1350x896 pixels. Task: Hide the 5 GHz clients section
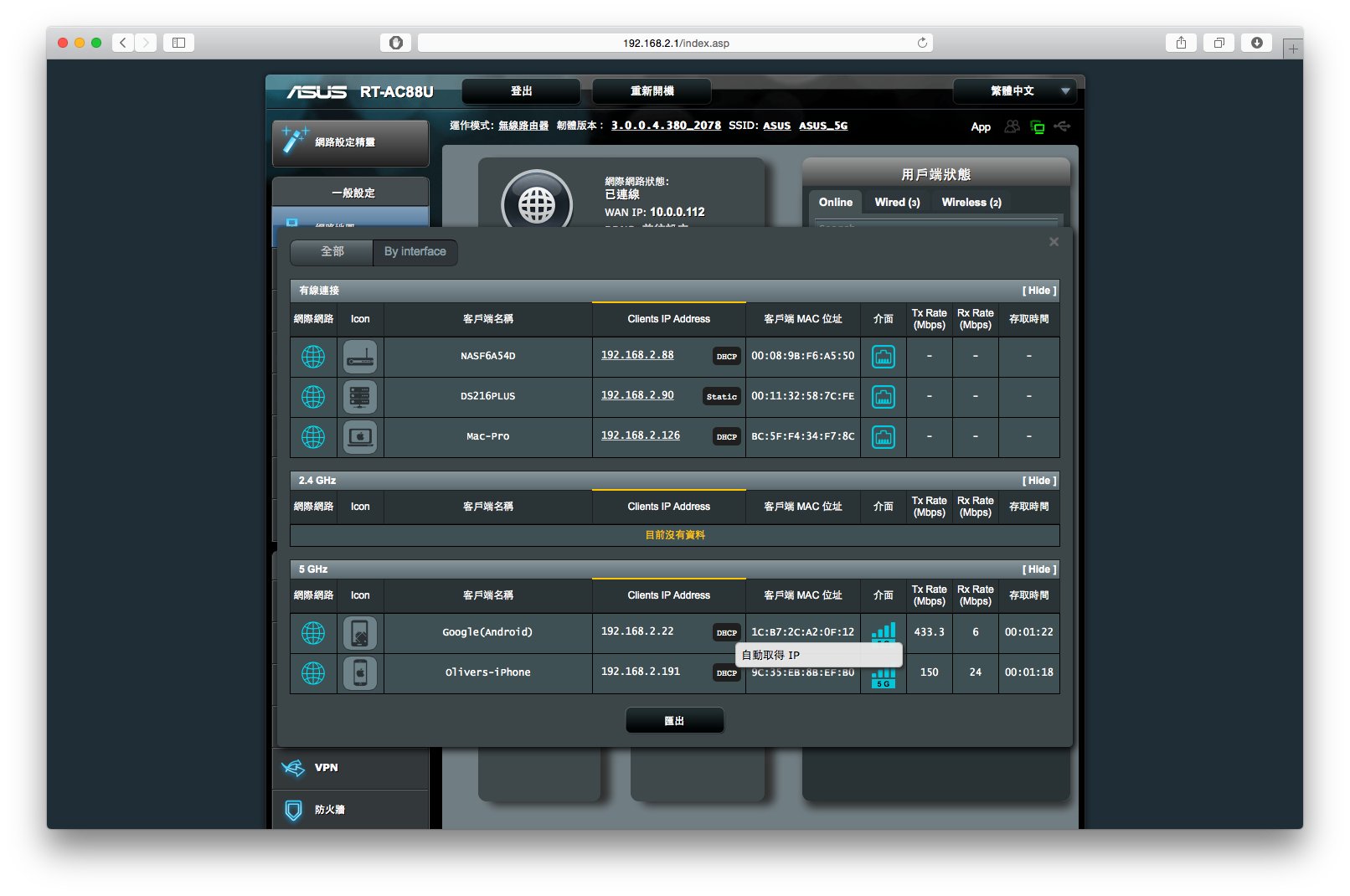(1039, 569)
